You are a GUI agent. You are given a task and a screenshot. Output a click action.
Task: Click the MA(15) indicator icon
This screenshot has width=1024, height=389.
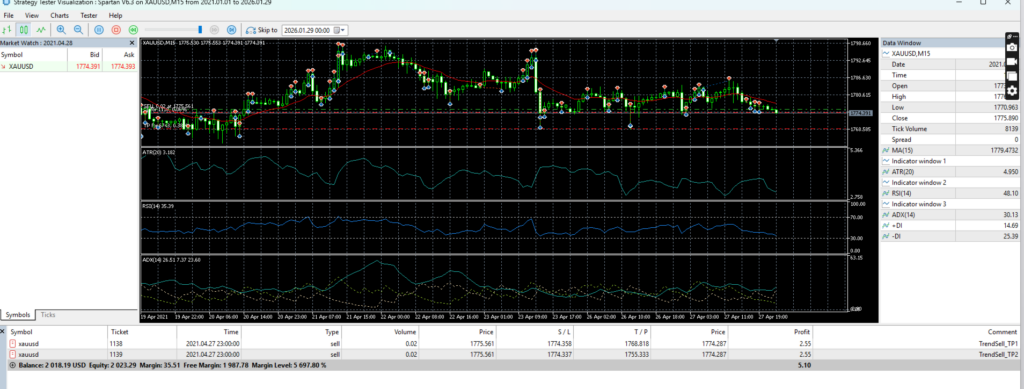(x=886, y=150)
